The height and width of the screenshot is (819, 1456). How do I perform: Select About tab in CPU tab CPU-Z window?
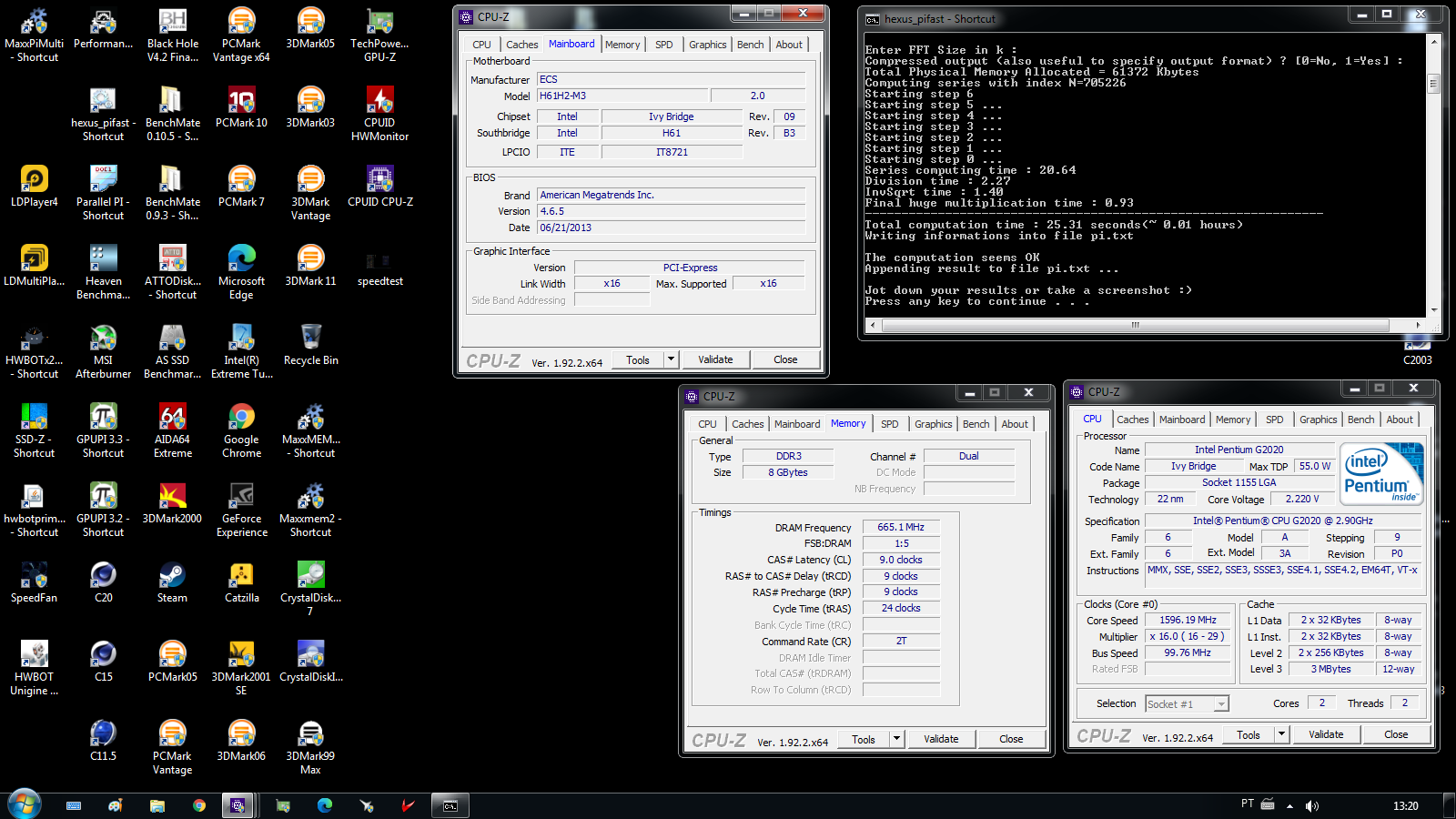(x=1400, y=420)
